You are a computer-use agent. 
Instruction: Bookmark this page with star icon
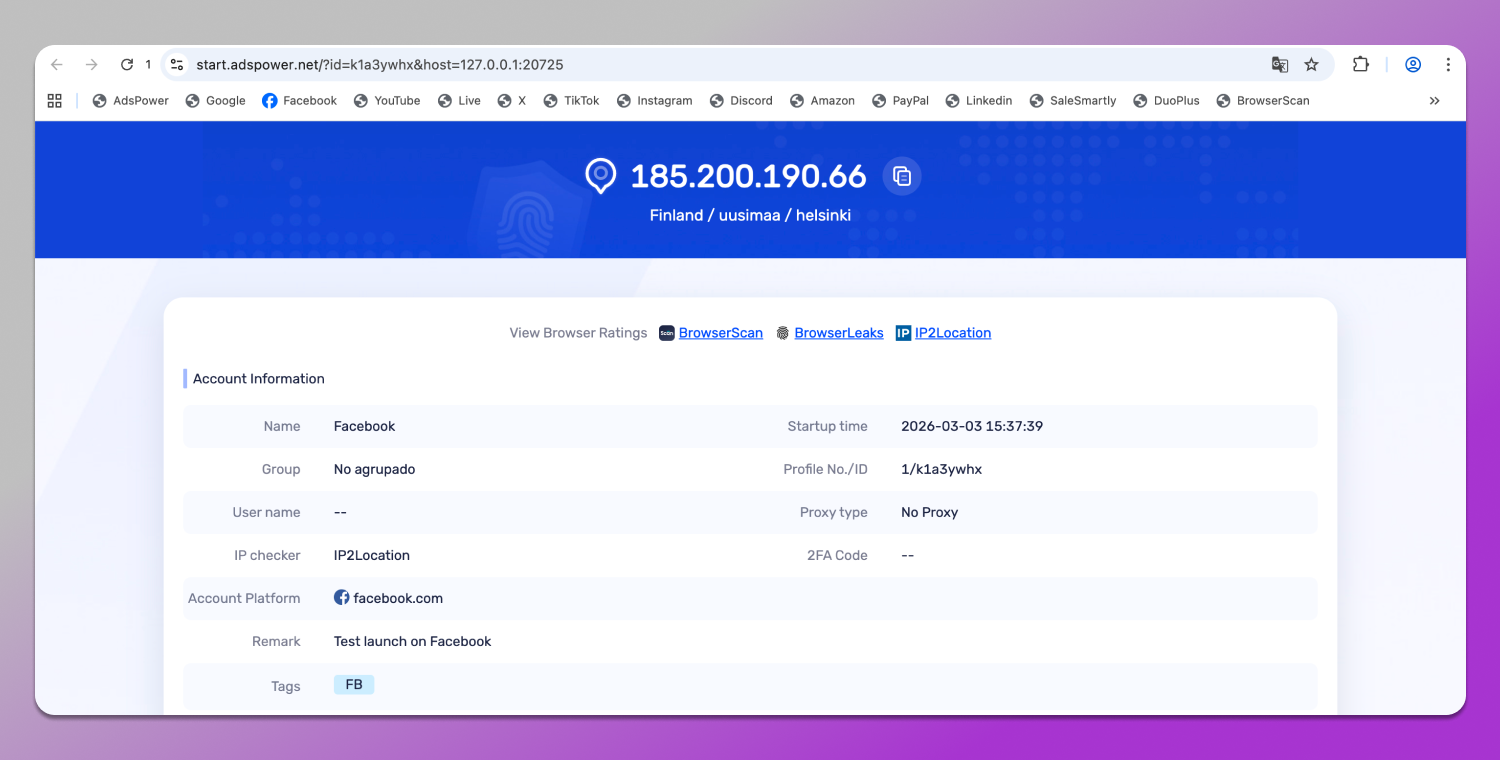point(1311,65)
